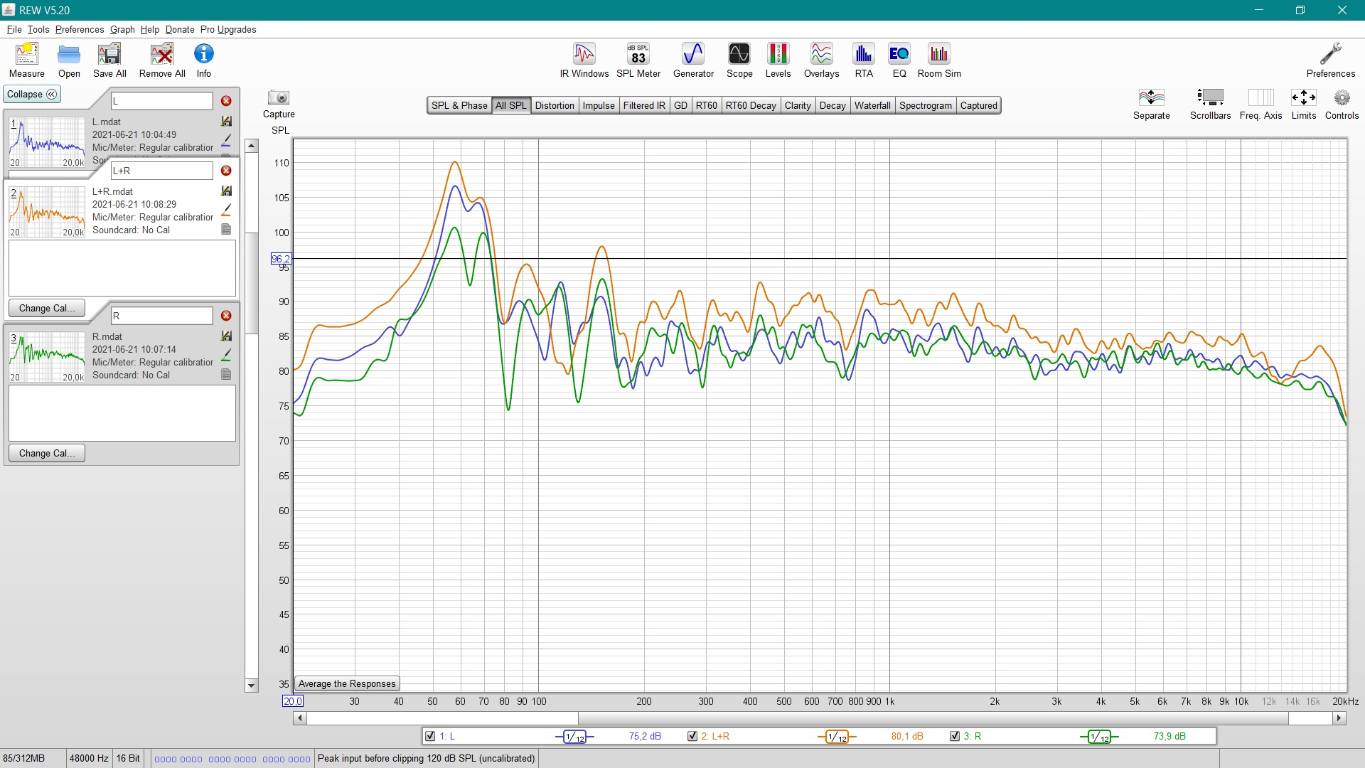Switch to the Decay tab
Image resolution: width=1365 pixels, height=768 pixels.
tap(833, 106)
